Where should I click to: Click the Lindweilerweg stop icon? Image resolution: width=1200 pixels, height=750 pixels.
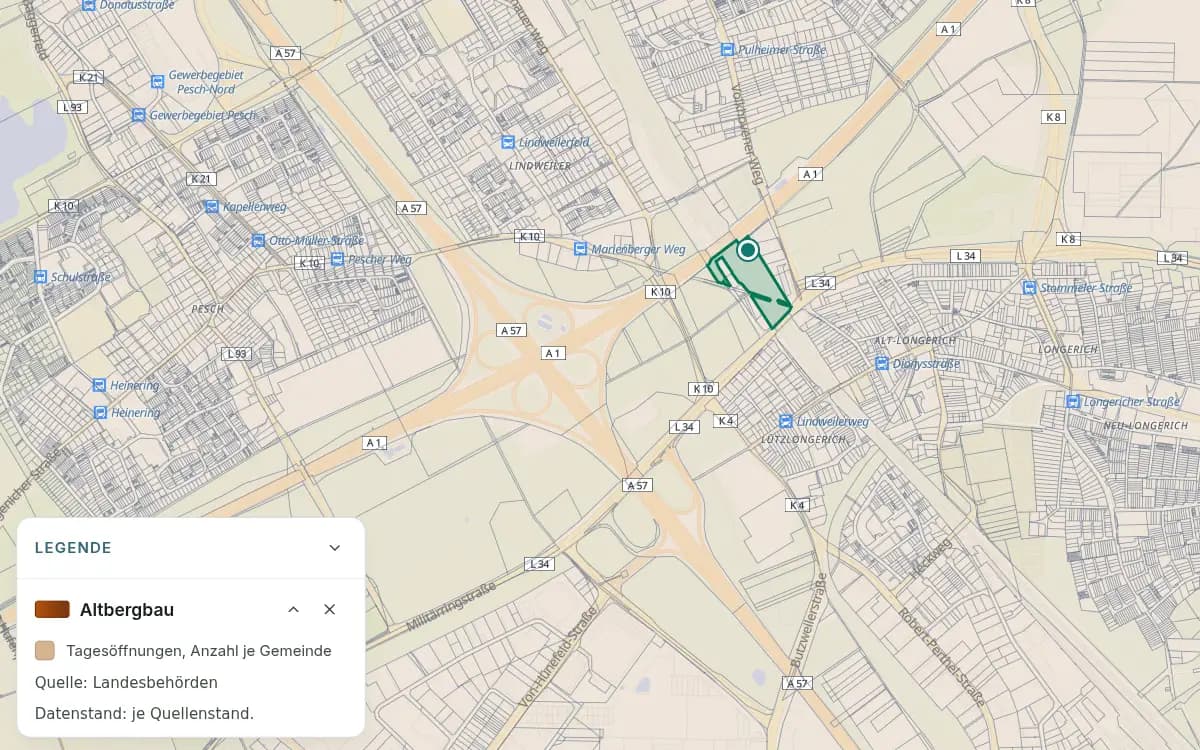pyautogui.click(x=786, y=422)
